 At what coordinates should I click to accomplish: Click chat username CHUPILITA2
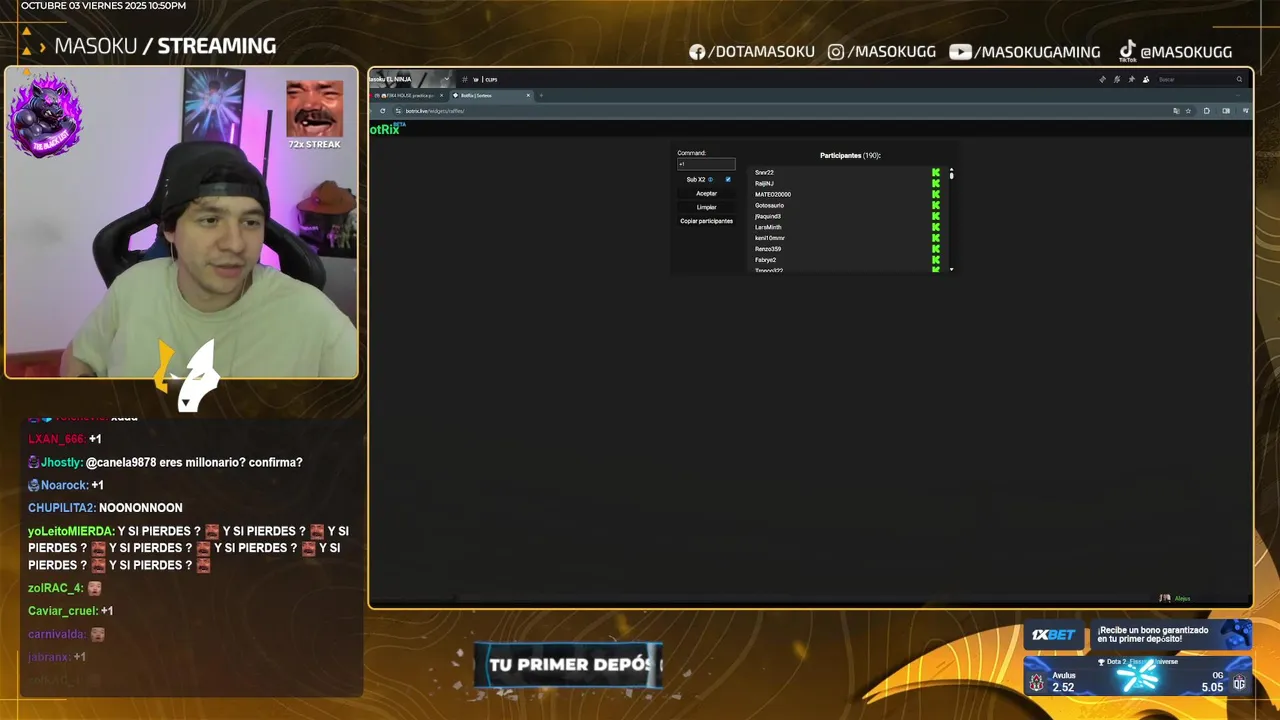pyautogui.click(x=61, y=508)
